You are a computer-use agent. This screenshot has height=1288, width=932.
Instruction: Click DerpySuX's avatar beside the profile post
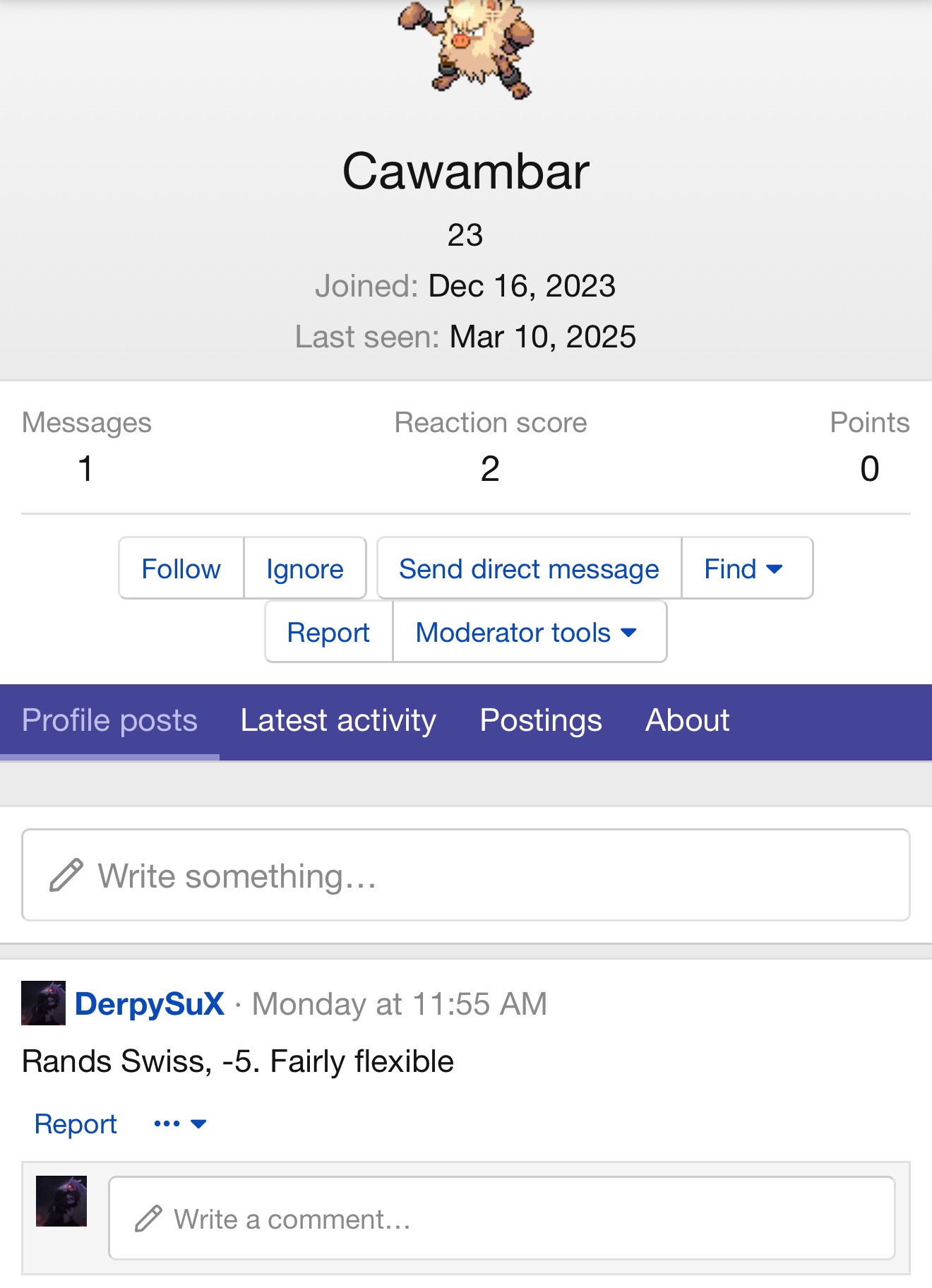tap(43, 1003)
